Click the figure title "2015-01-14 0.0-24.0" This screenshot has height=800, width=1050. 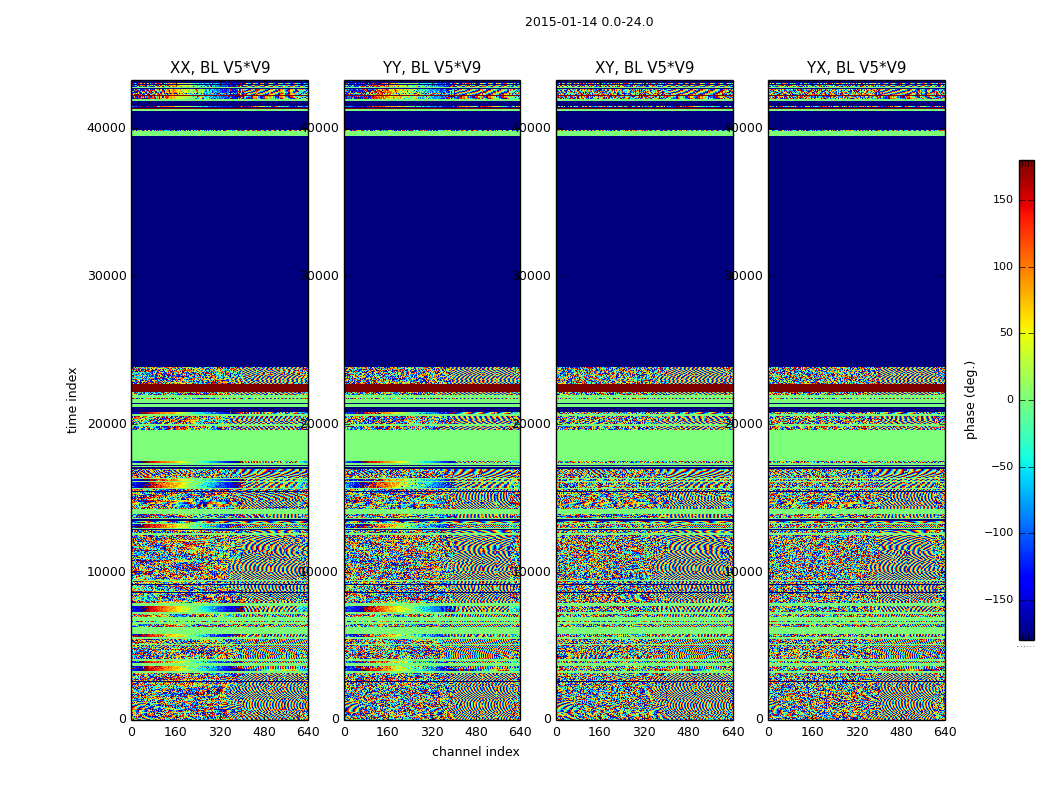[588, 22]
